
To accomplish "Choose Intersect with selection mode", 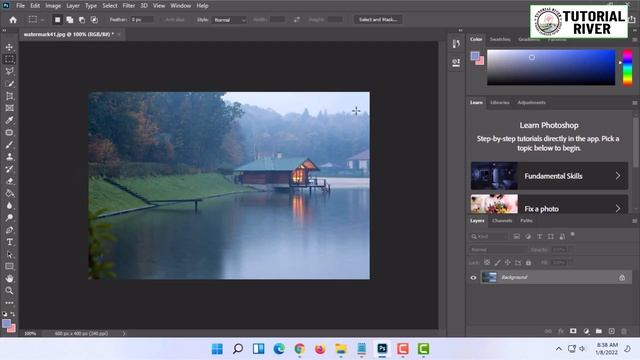I will click(94, 20).
